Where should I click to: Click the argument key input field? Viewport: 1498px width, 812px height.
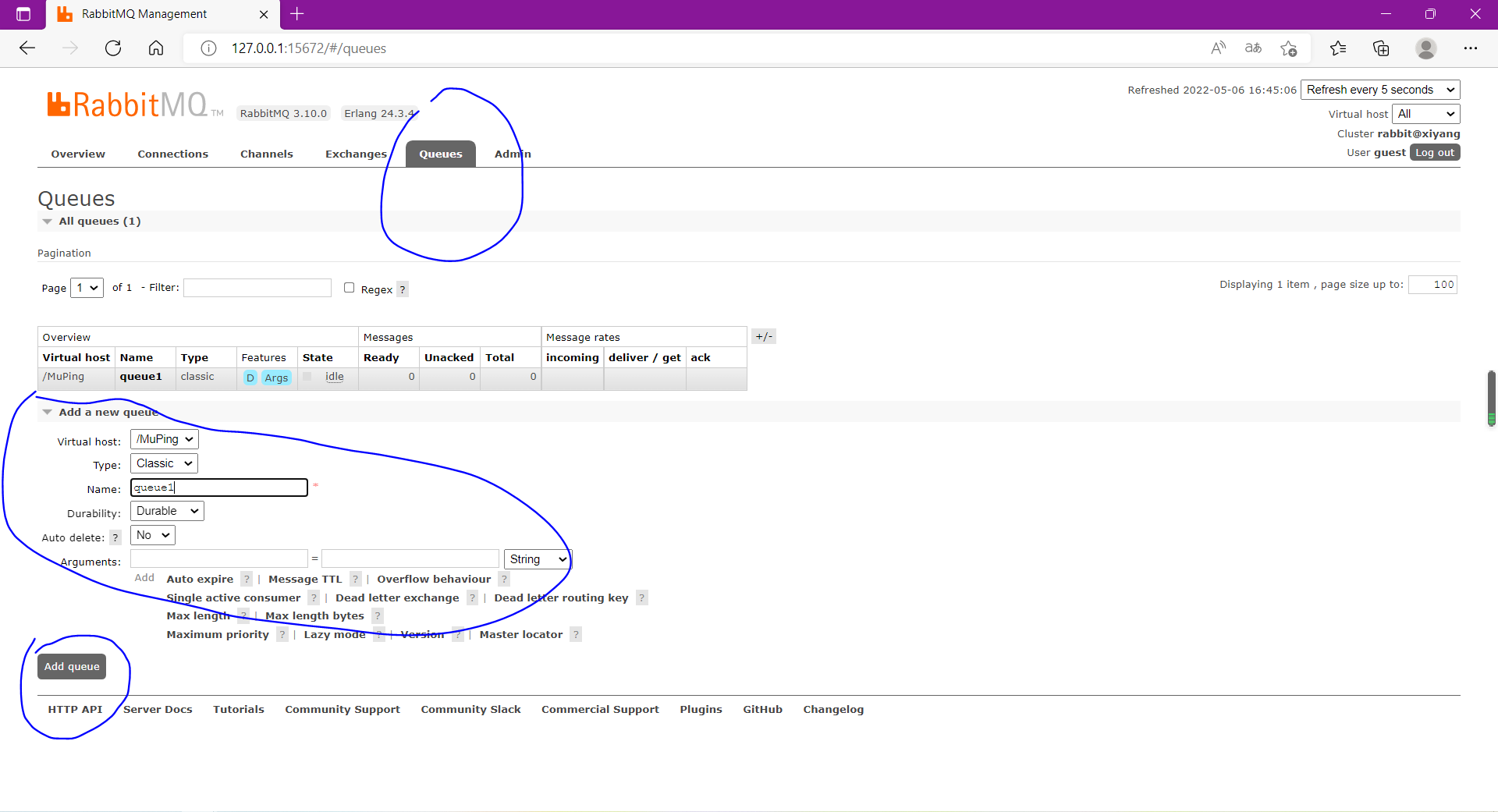point(219,558)
